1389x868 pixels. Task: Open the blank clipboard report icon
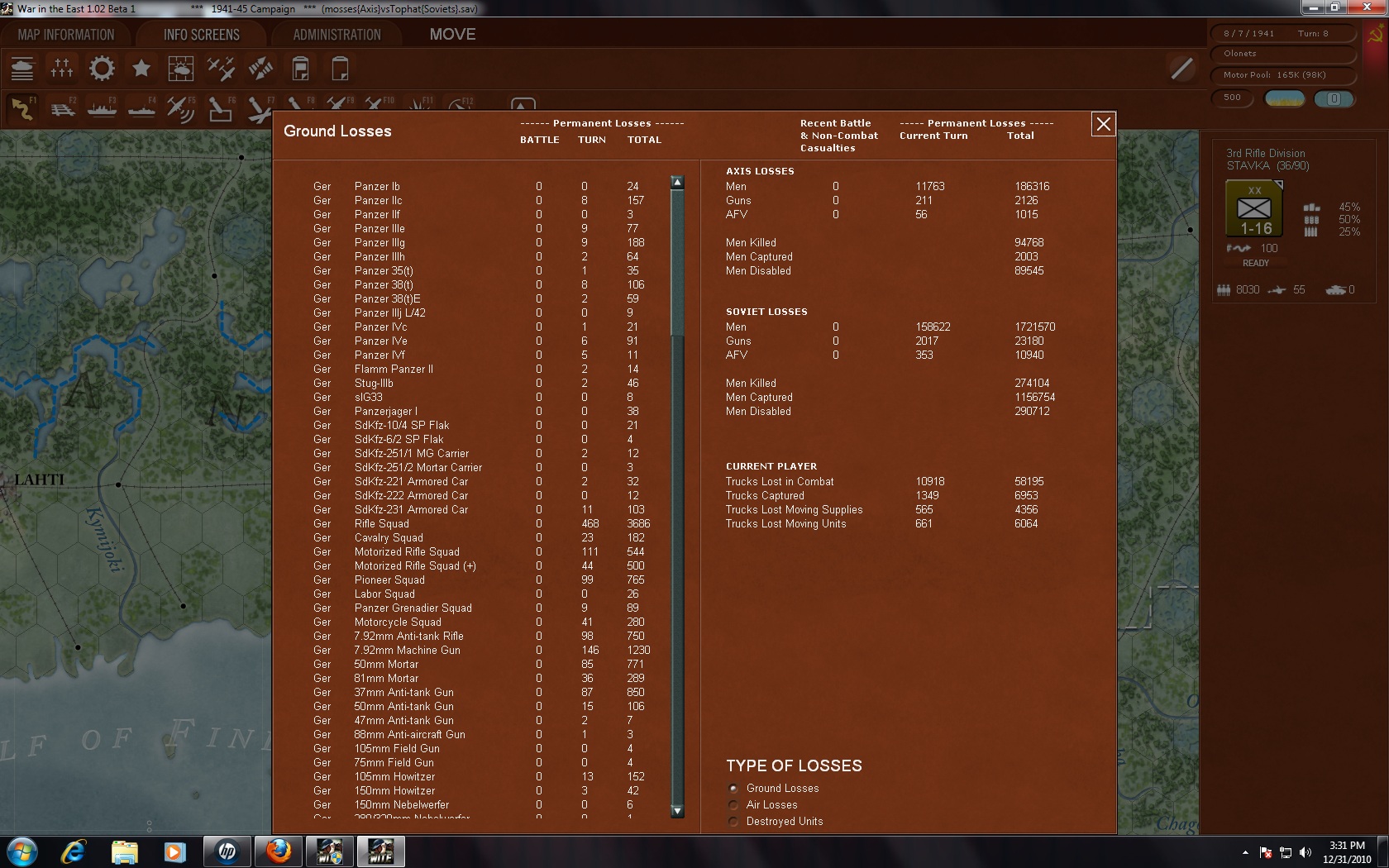[x=340, y=69]
